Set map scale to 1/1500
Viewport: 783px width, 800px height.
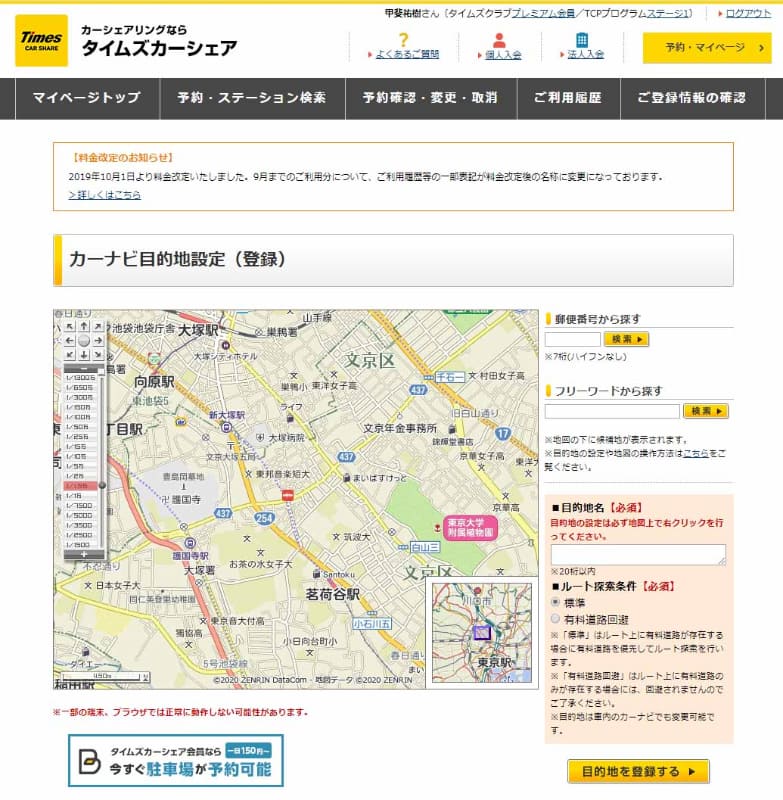tap(80, 545)
